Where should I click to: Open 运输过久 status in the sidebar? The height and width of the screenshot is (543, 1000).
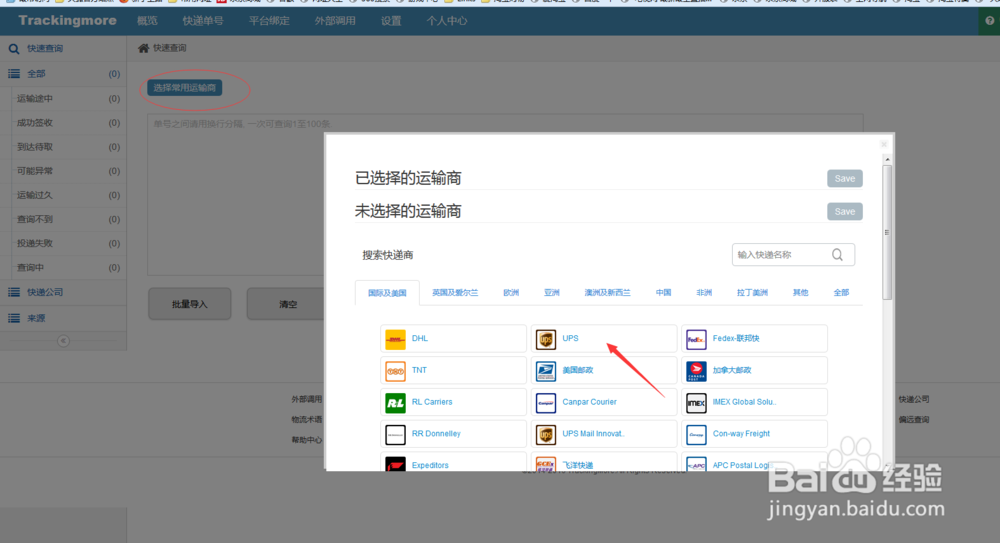coord(64,195)
